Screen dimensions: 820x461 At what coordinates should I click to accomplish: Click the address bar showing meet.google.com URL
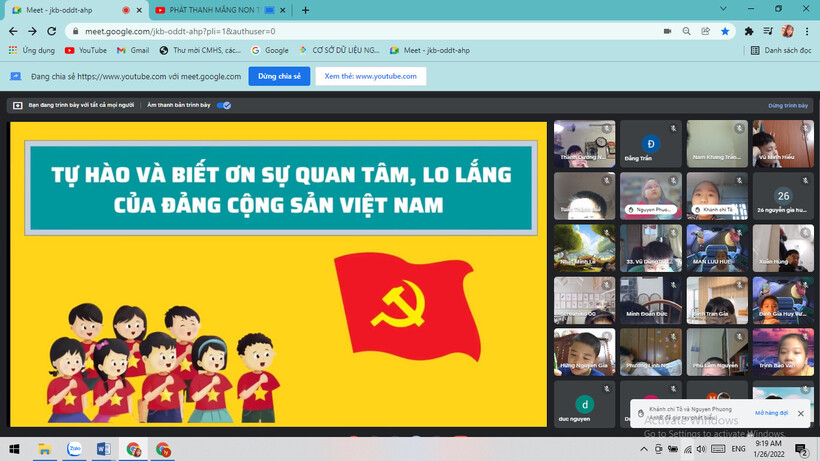350,31
